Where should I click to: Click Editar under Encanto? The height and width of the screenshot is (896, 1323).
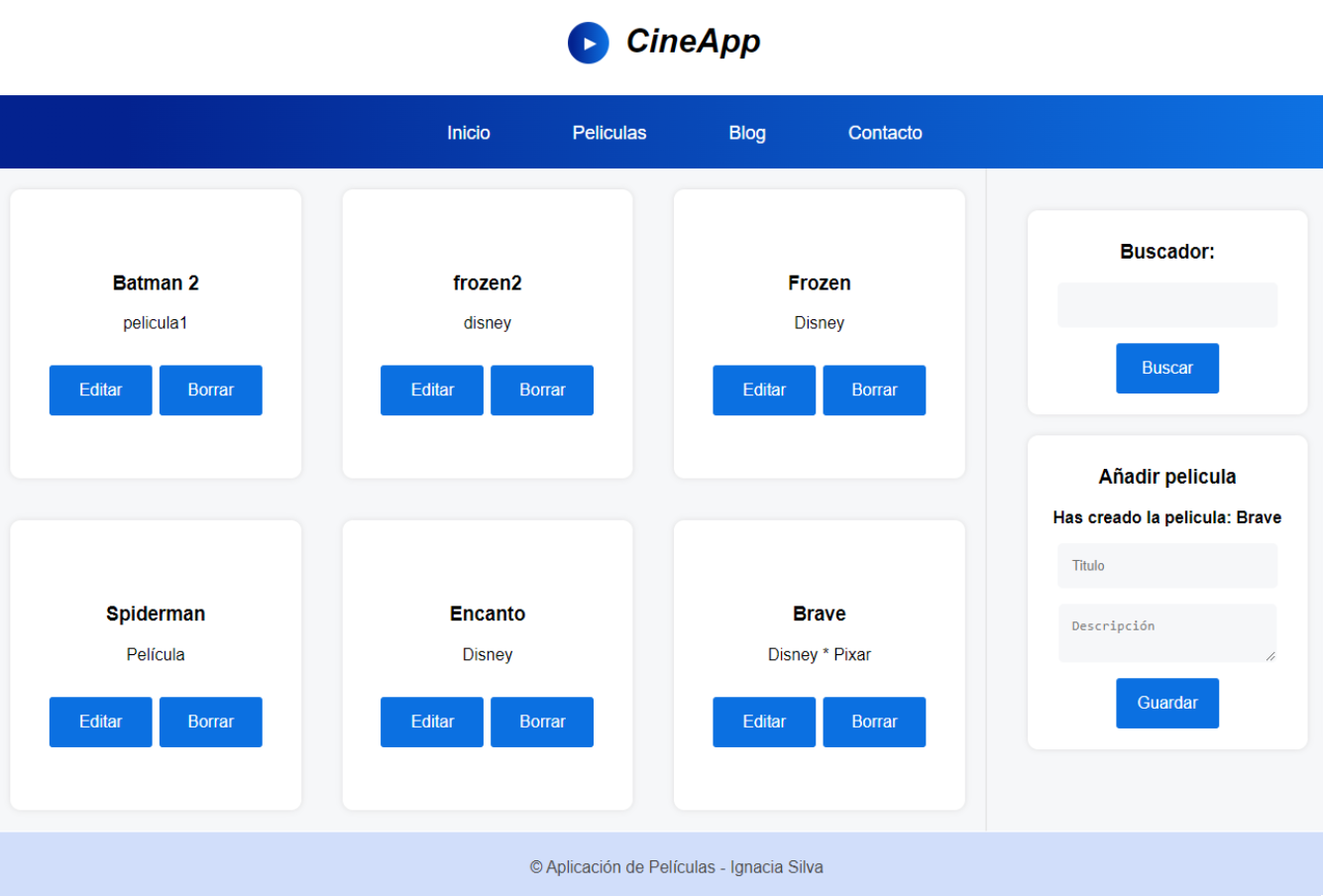pyautogui.click(x=432, y=722)
